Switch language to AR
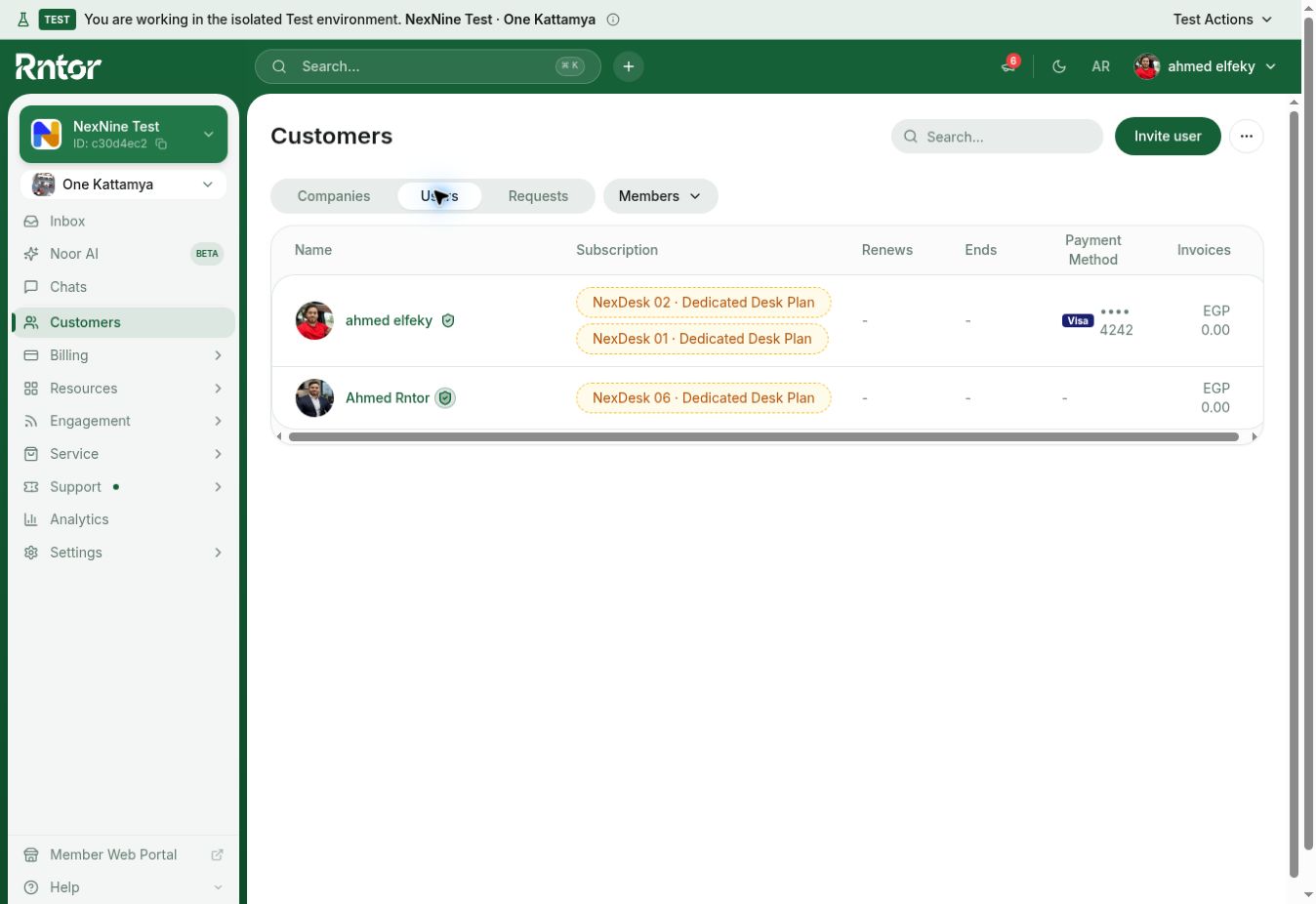 coord(1101,66)
